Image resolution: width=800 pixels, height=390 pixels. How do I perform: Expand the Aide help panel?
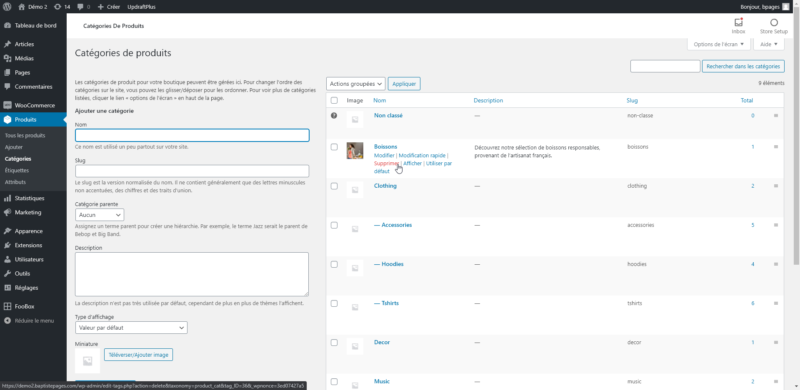[x=768, y=44]
